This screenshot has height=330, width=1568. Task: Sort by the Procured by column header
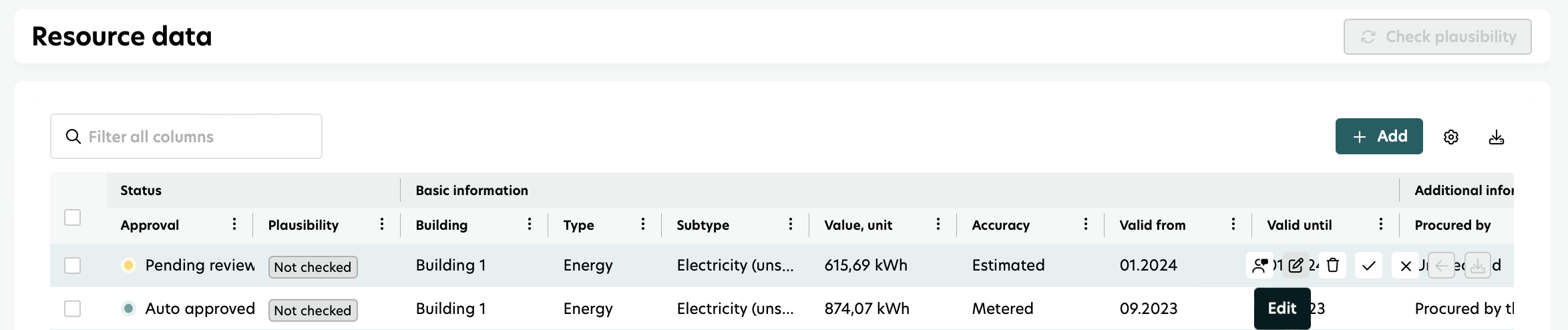[1452, 225]
